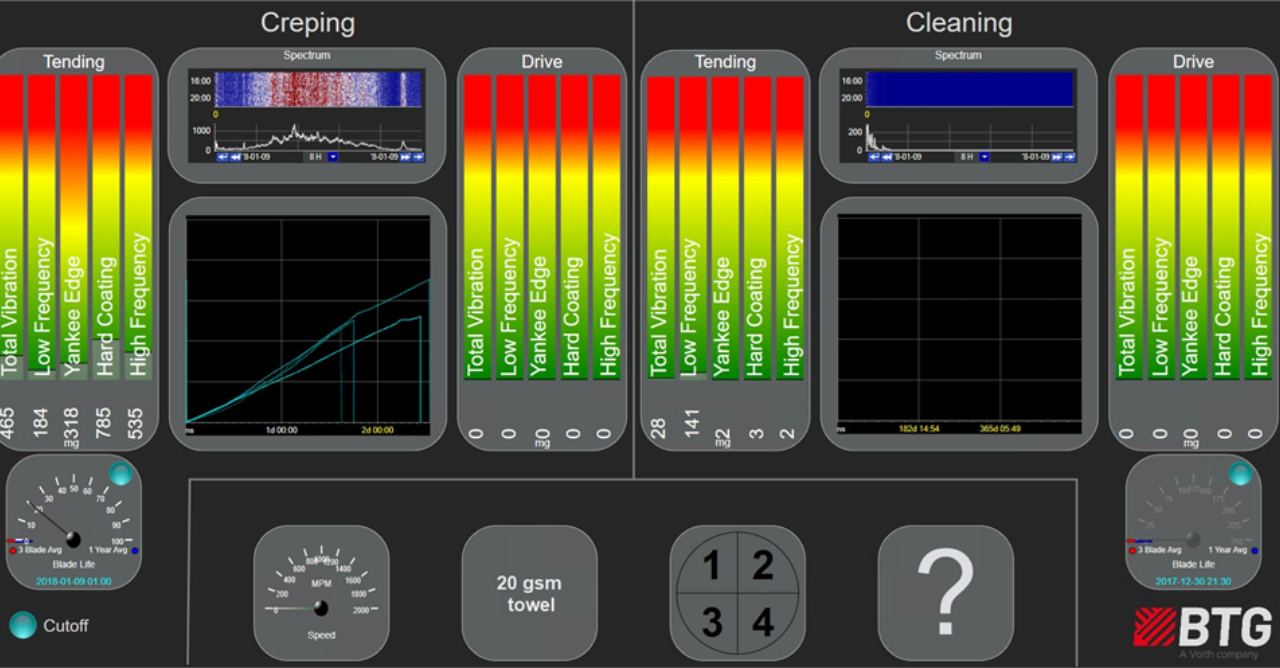Jump to latest data in Cleaning Spectrum

1069,157
